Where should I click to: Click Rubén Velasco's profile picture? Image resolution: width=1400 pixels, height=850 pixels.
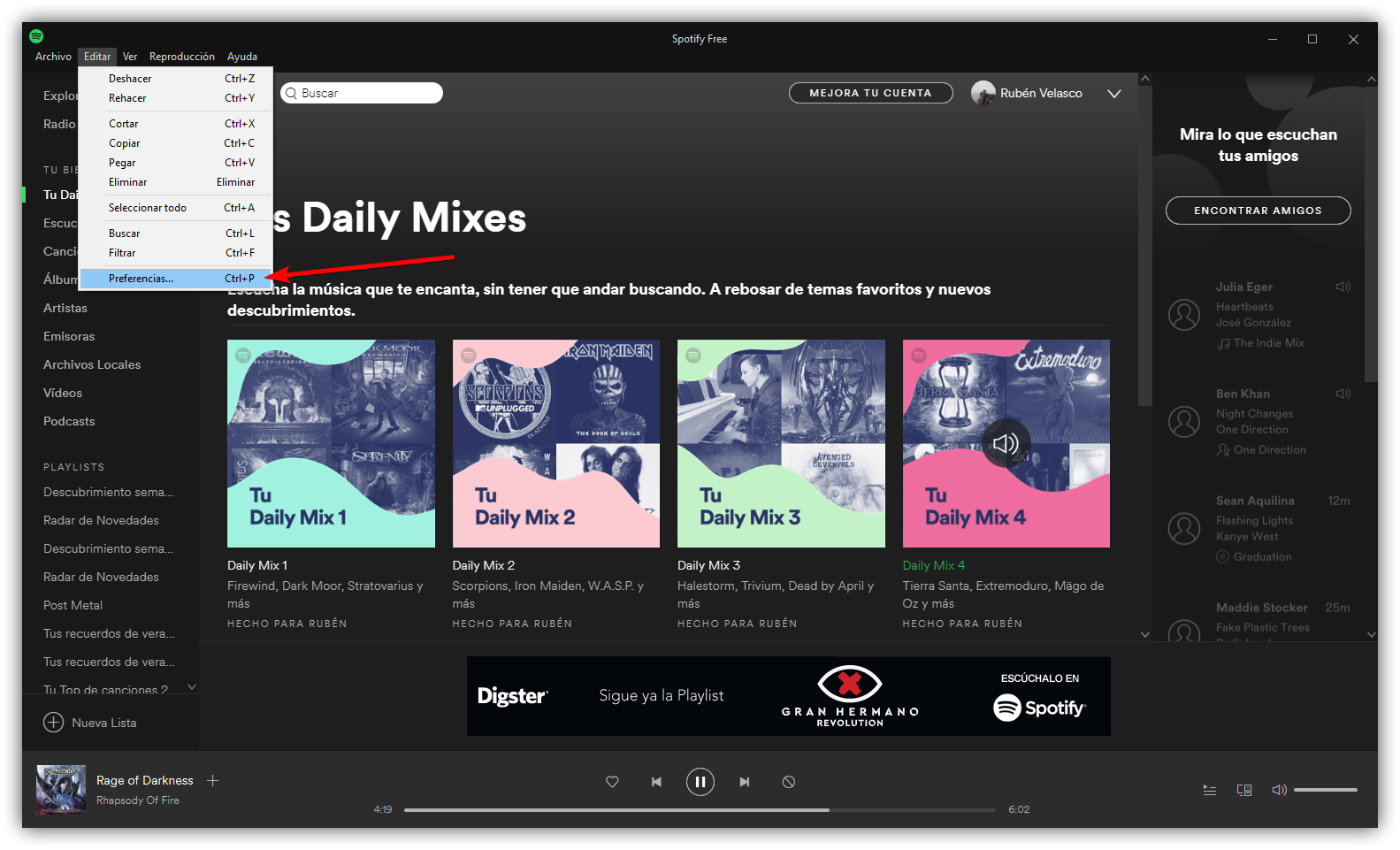[x=983, y=93]
